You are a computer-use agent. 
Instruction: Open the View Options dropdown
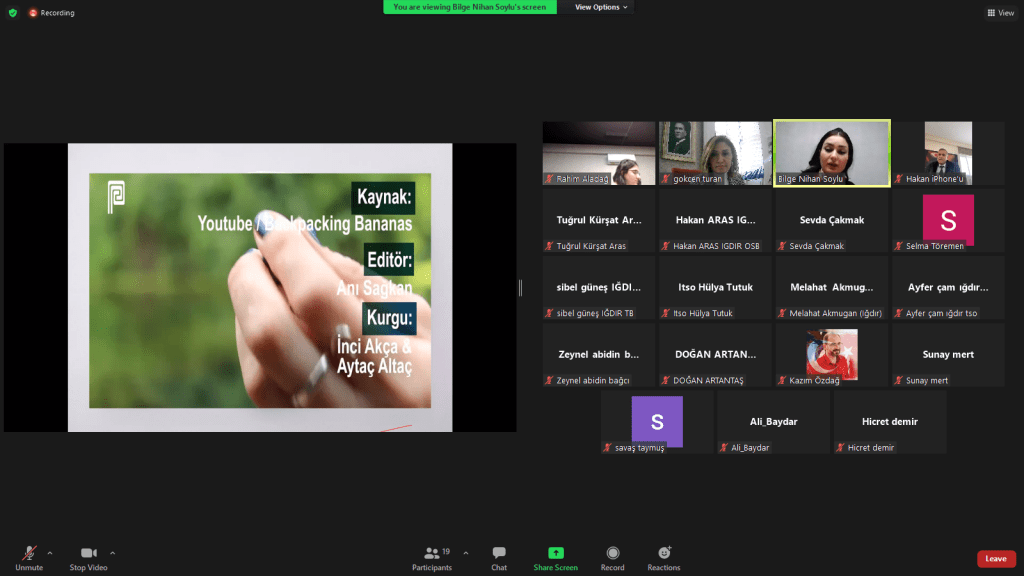pos(601,7)
